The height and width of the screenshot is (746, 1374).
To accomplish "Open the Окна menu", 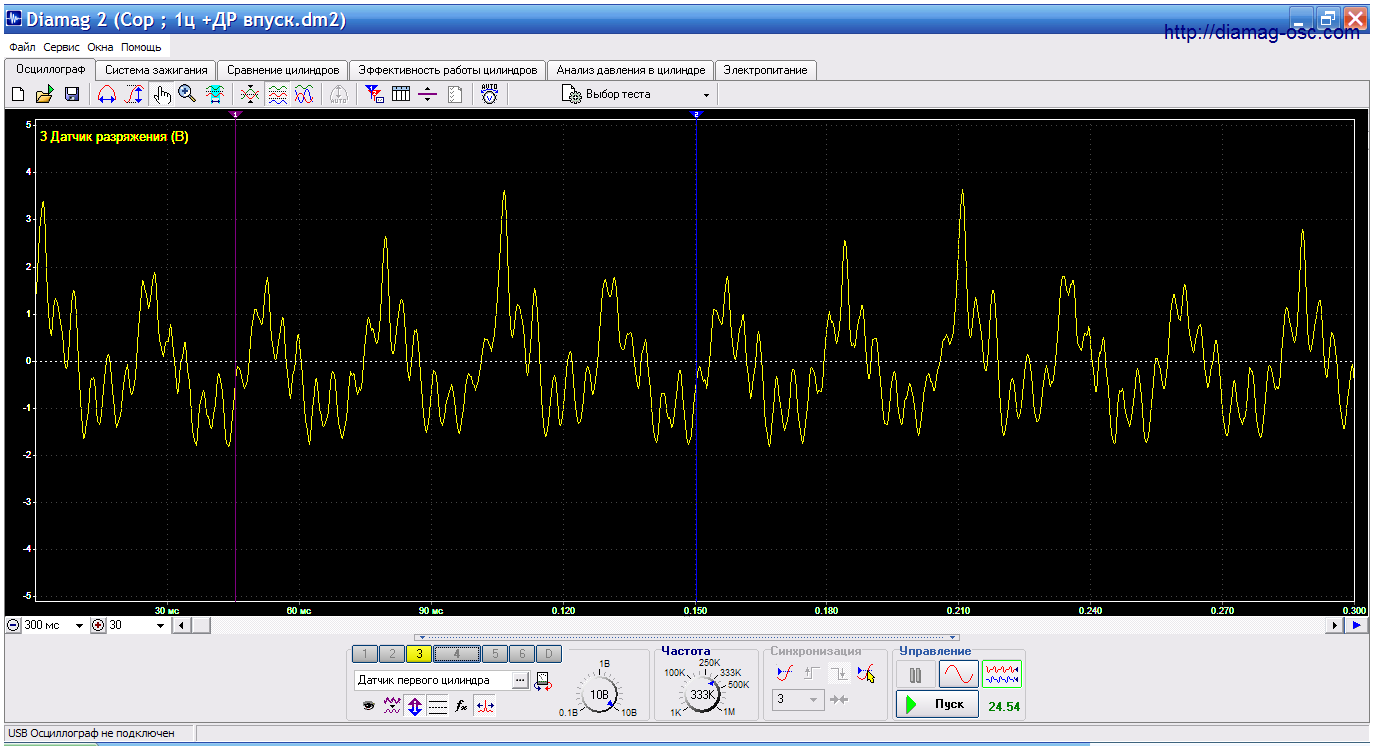I will click(x=100, y=47).
